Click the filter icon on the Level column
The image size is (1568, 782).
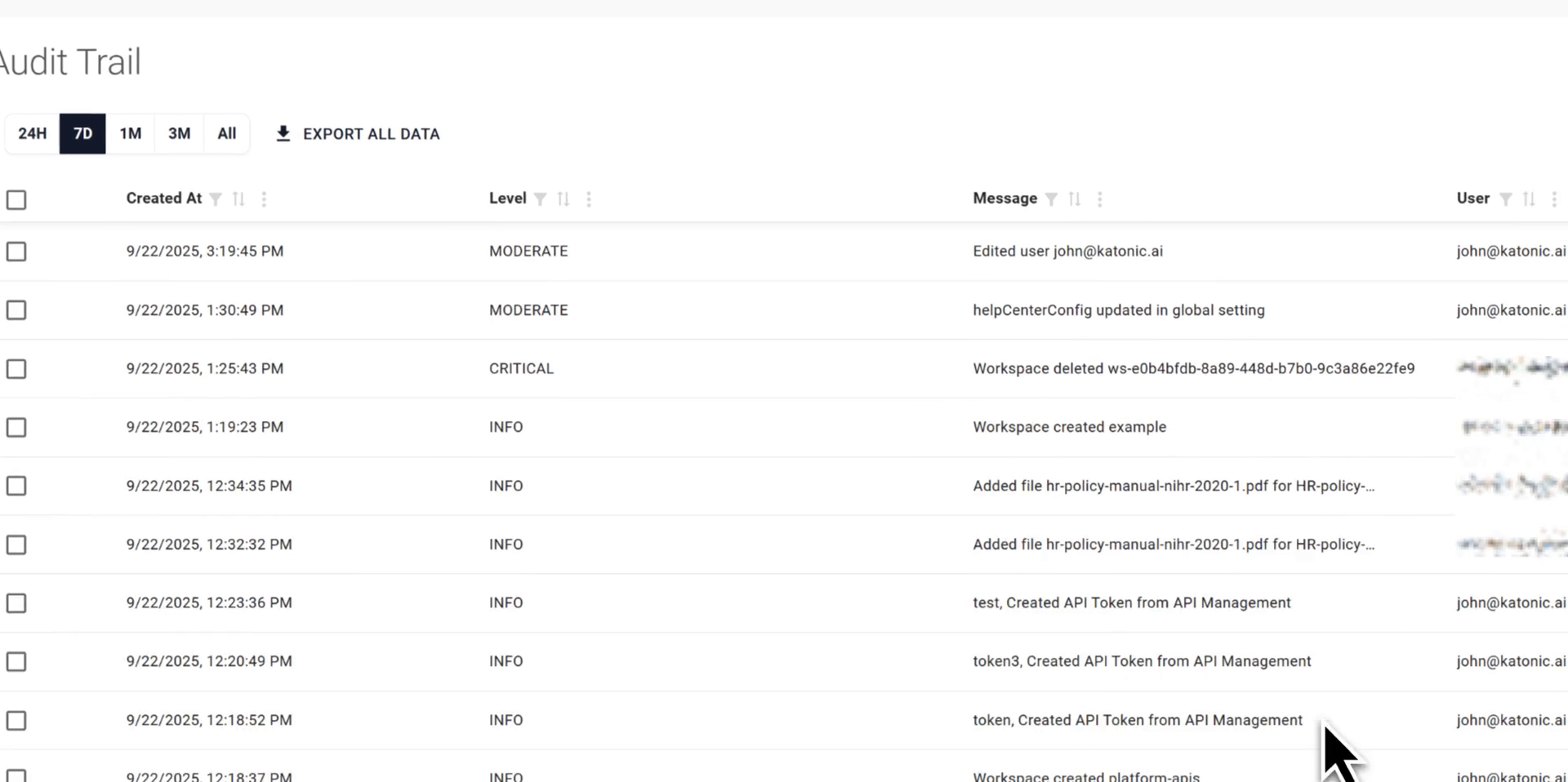pos(541,198)
